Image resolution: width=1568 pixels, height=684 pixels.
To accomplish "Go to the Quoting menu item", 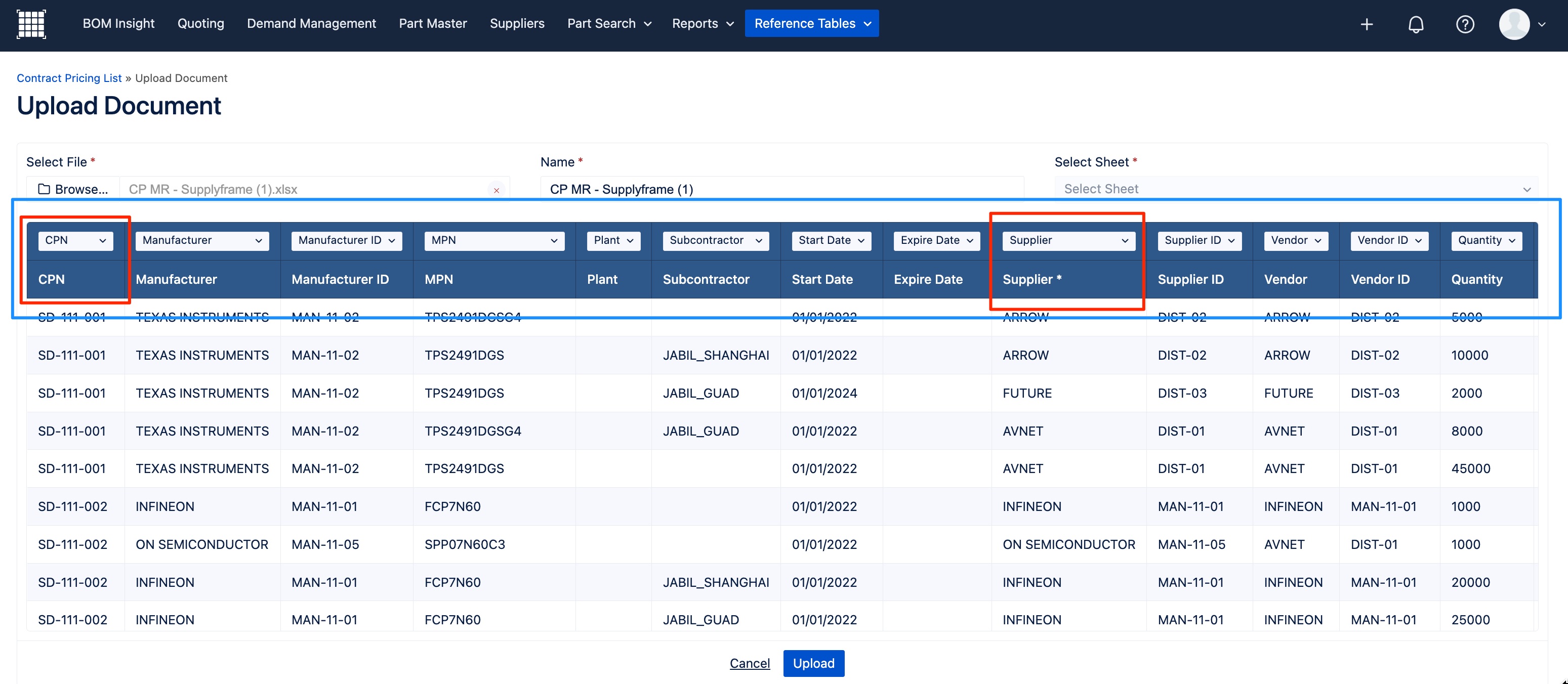I will (200, 23).
